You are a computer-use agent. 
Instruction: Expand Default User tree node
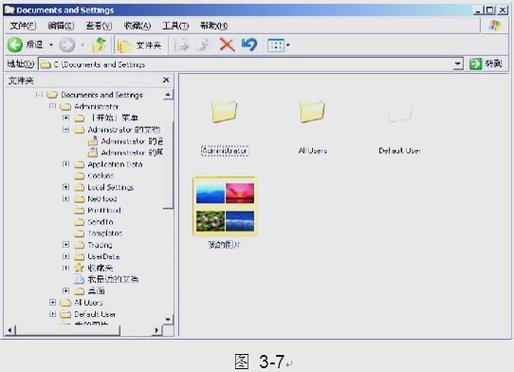(x=52, y=314)
